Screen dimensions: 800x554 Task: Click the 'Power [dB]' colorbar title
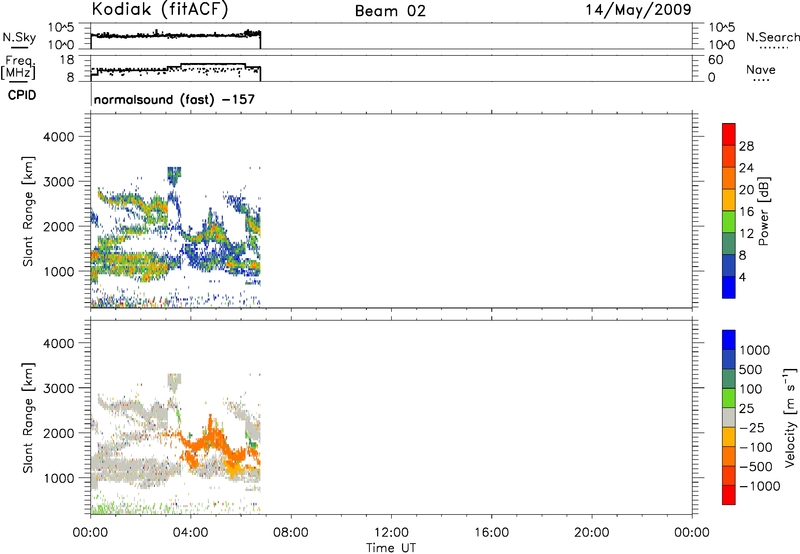(x=763, y=211)
